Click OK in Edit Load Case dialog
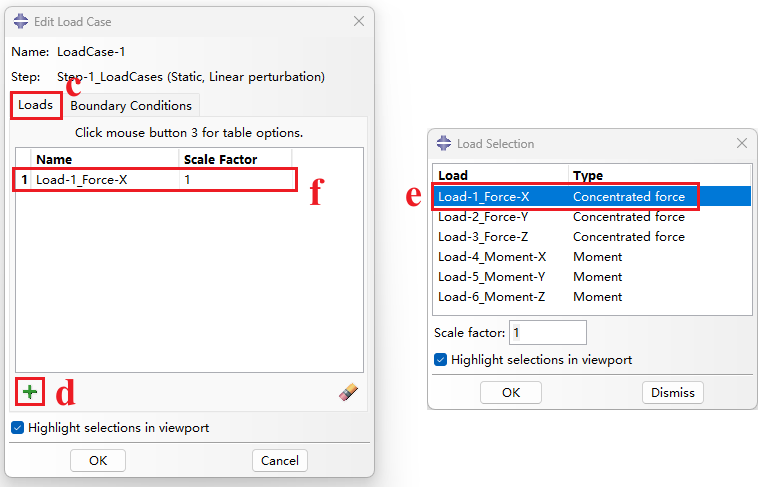 tap(98, 460)
